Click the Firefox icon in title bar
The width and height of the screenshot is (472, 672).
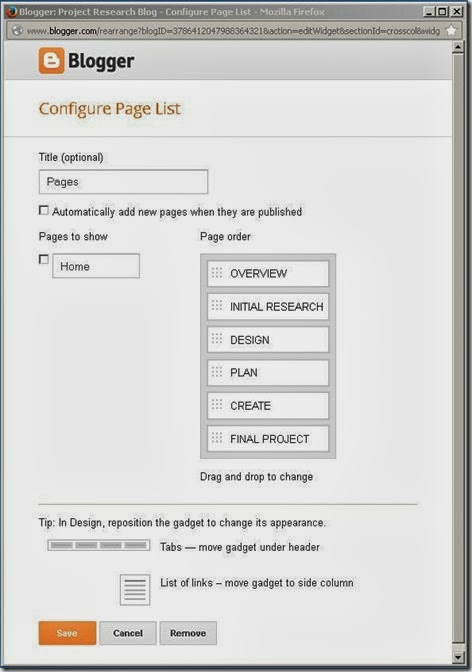[x=12, y=11]
